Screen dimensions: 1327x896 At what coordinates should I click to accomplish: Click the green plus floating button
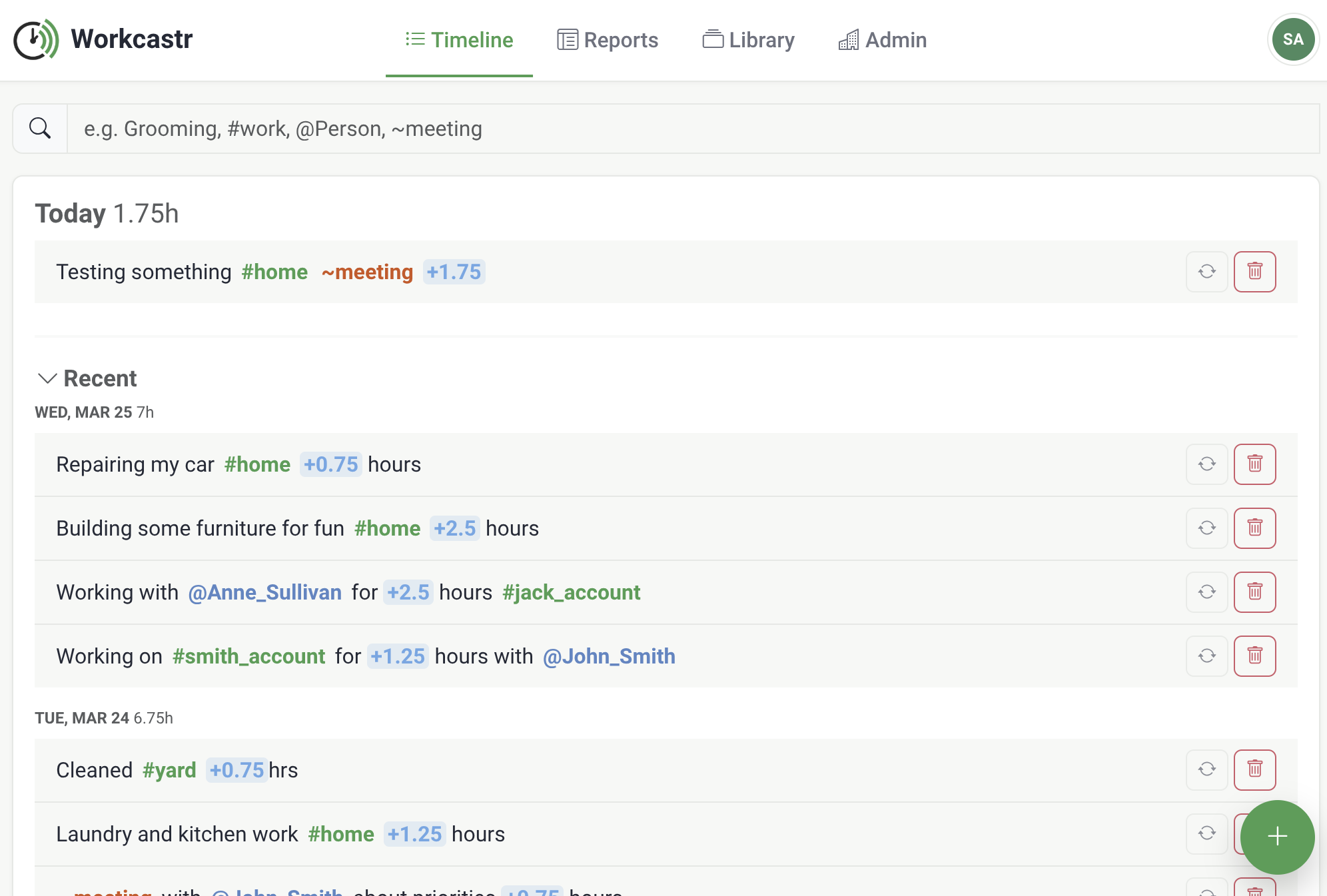tap(1277, 837)
